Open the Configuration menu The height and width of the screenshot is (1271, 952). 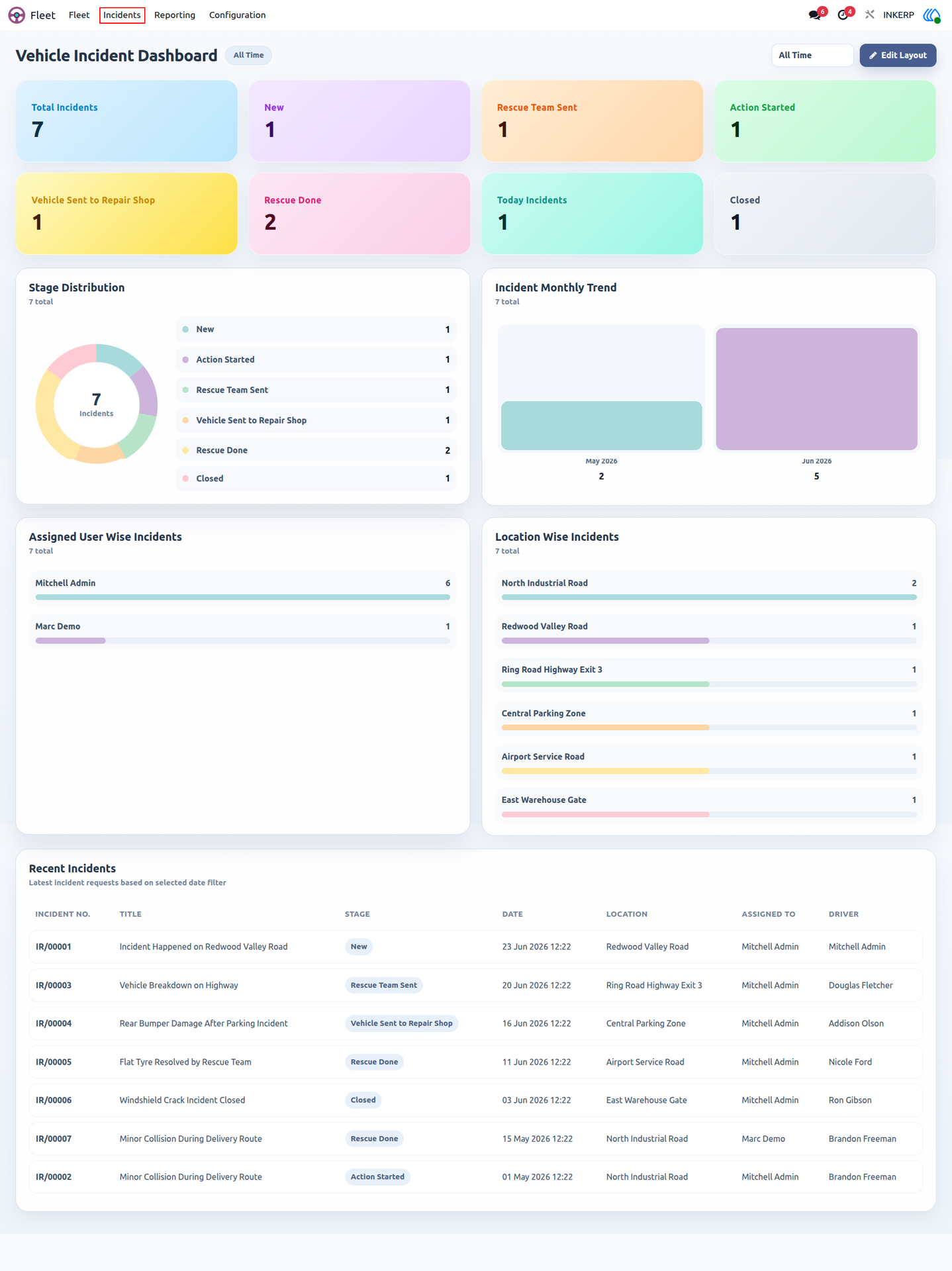tap(237, 15)
